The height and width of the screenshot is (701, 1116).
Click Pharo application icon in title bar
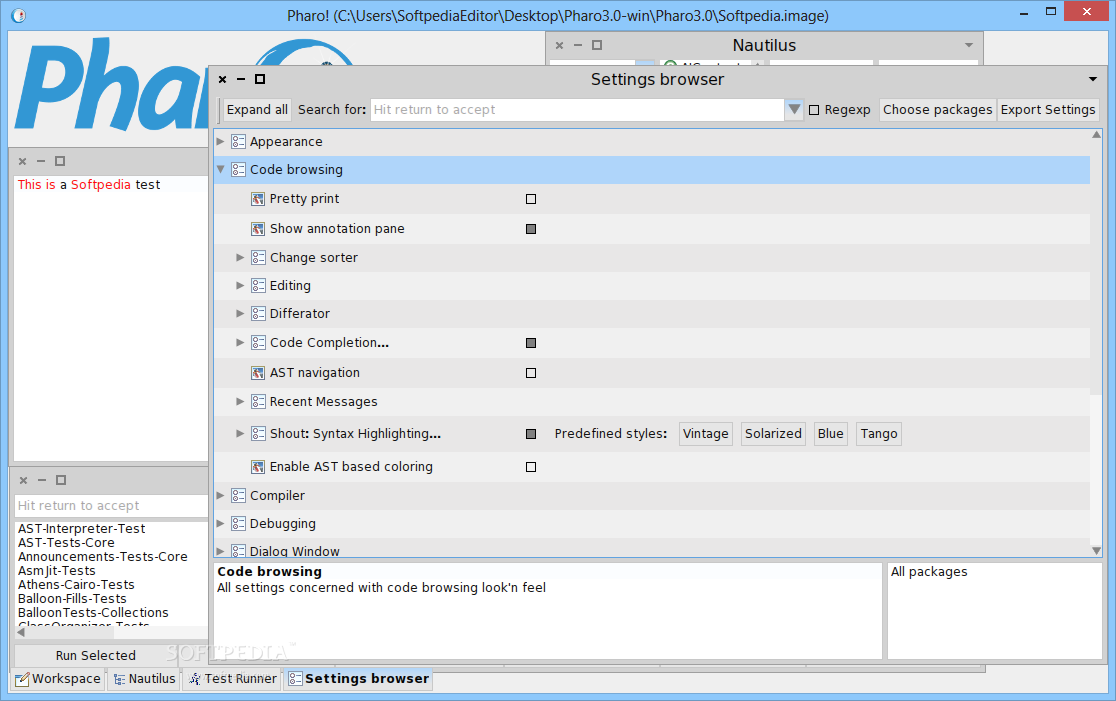[19, 15]
